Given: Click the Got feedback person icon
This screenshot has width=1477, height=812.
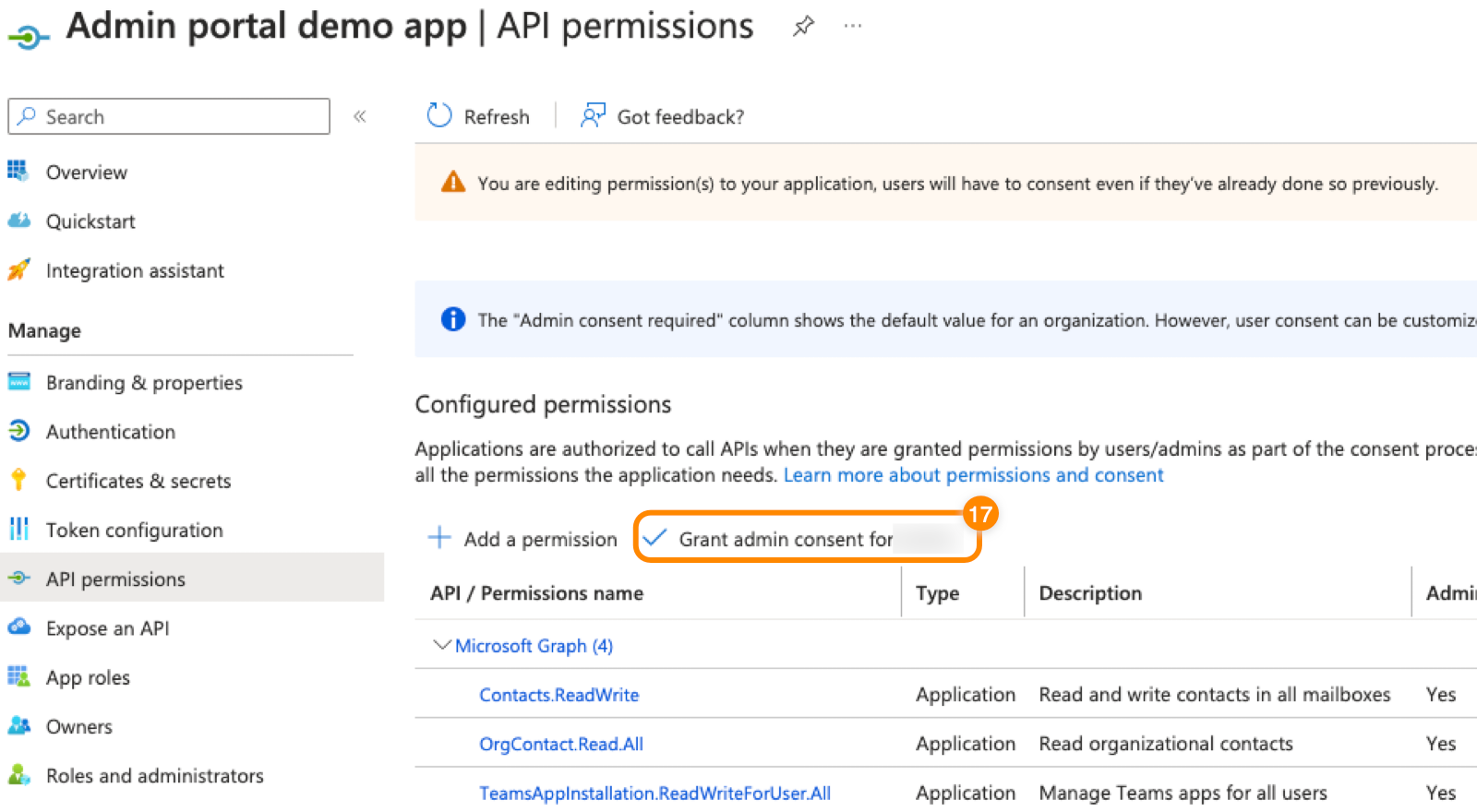Looking at the screenshot, I should click(593, 115).
